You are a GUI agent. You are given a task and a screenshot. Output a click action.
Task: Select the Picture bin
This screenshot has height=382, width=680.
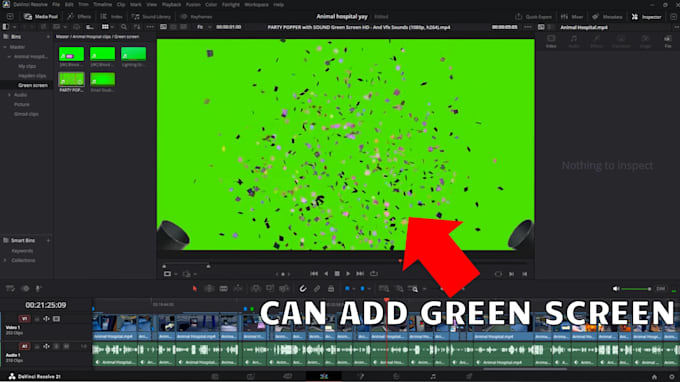(22, 104)
